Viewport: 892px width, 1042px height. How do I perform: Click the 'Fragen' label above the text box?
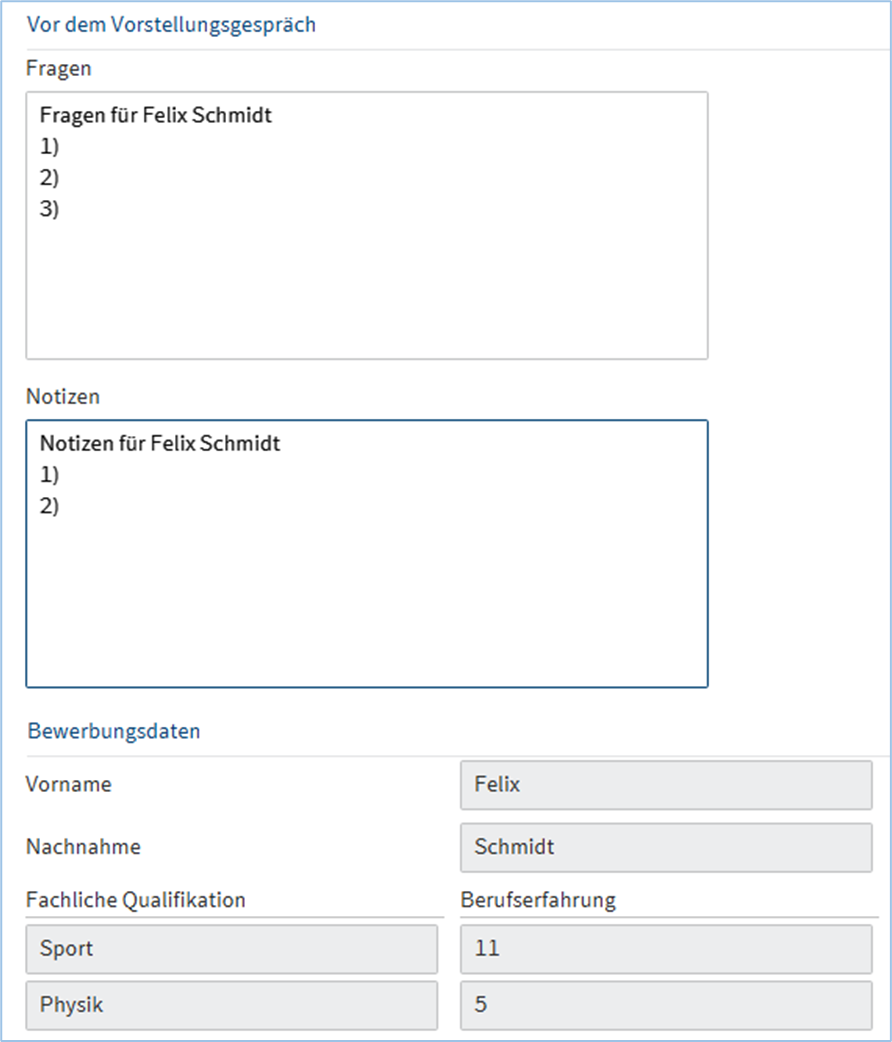click(59, 69)
